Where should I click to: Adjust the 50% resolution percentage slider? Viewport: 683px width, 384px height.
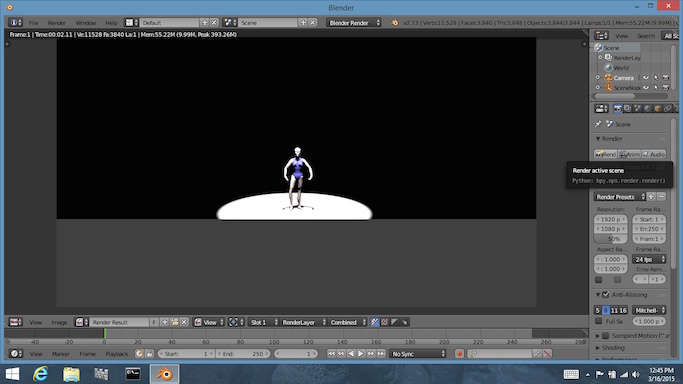tap(611, 239)
